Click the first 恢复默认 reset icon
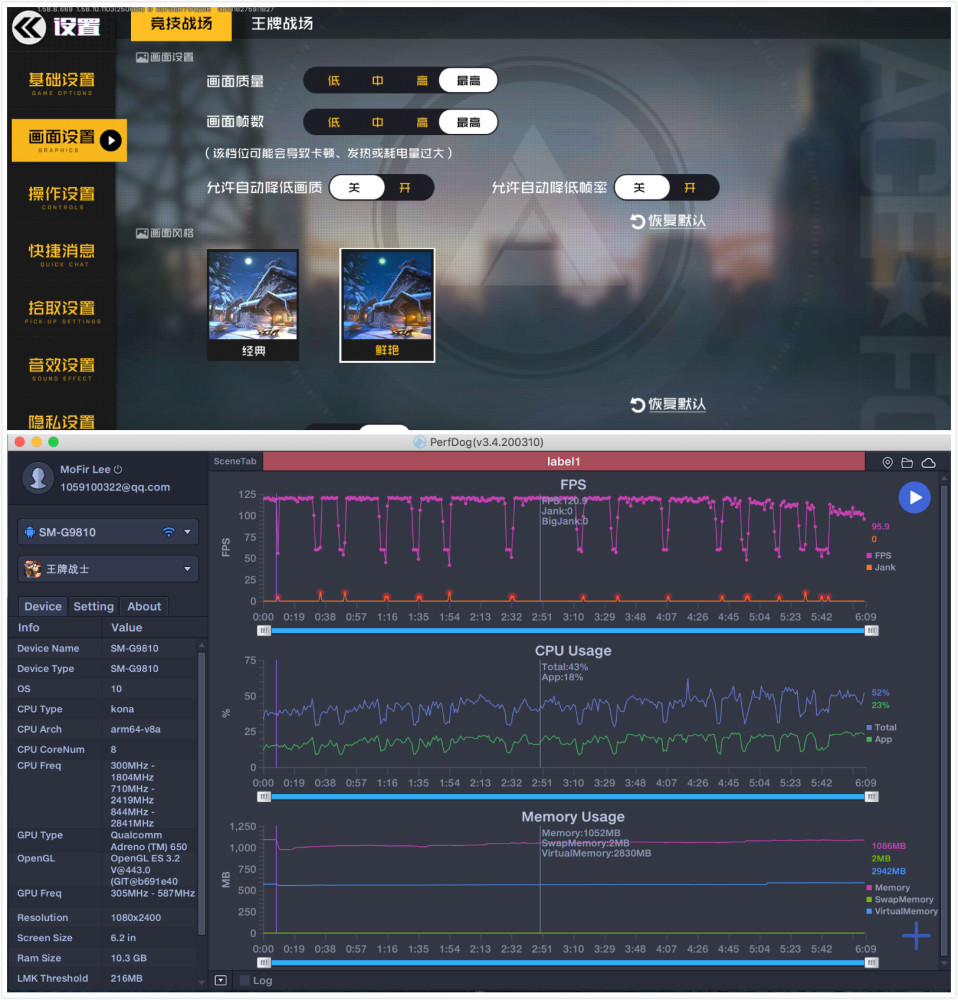This screenshot has height=1000, width=958. 637,221
